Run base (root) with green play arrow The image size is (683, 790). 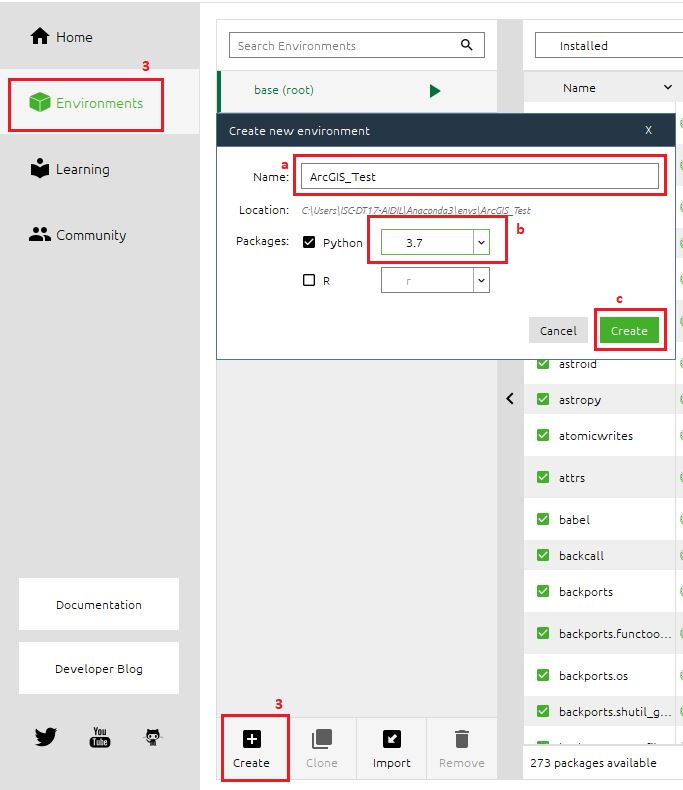435,91
